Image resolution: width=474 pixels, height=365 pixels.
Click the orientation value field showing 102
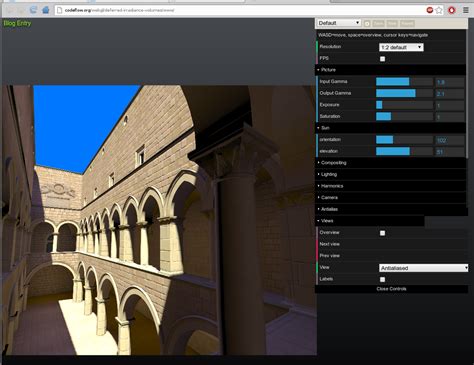(450, 140)
